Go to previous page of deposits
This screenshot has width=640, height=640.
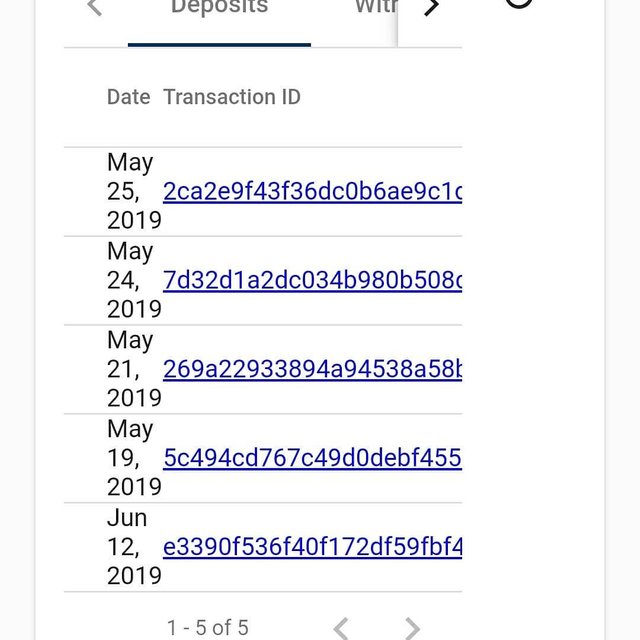click(x=341, y=628)
